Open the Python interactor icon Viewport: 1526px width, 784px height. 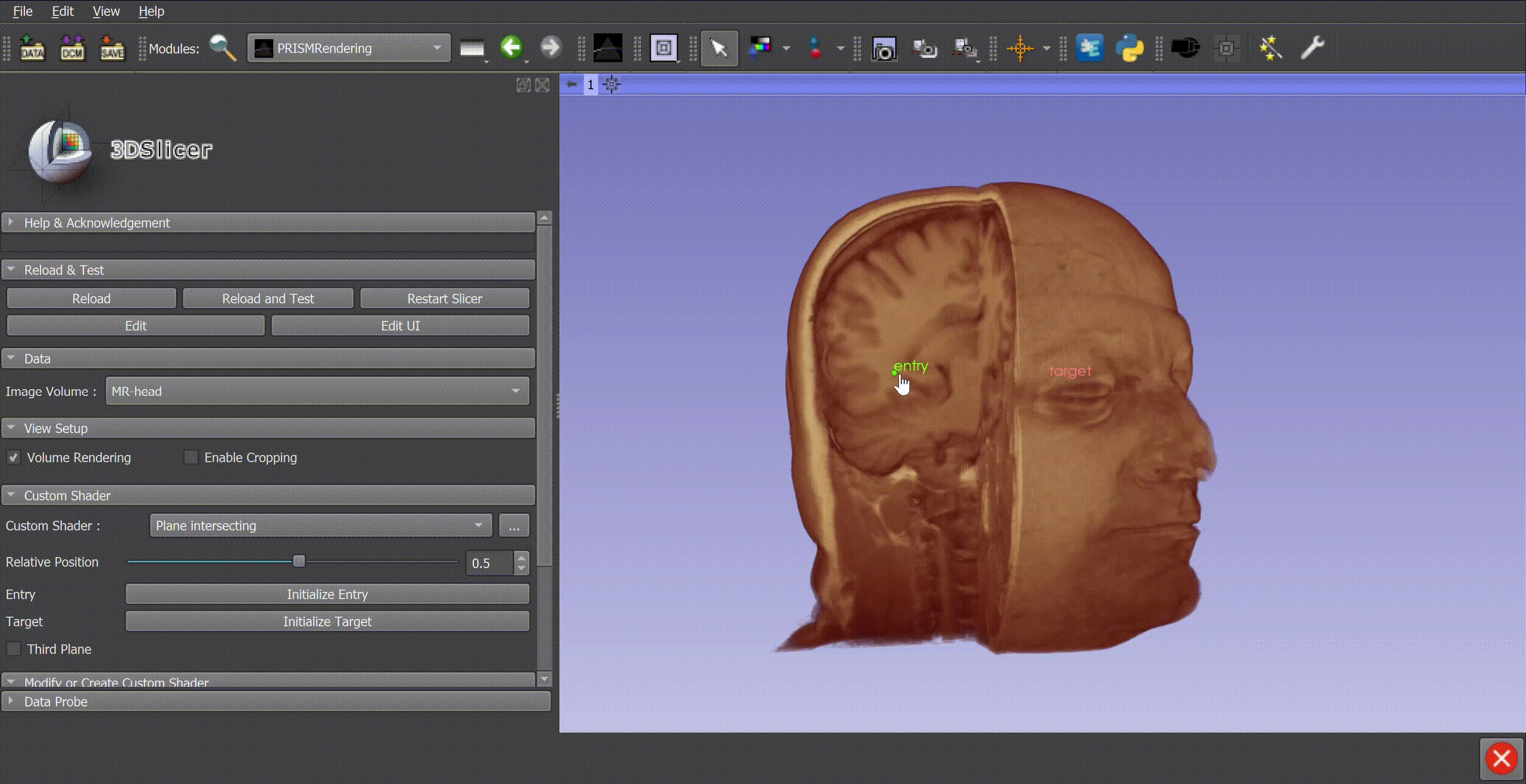pos(1130,48)
